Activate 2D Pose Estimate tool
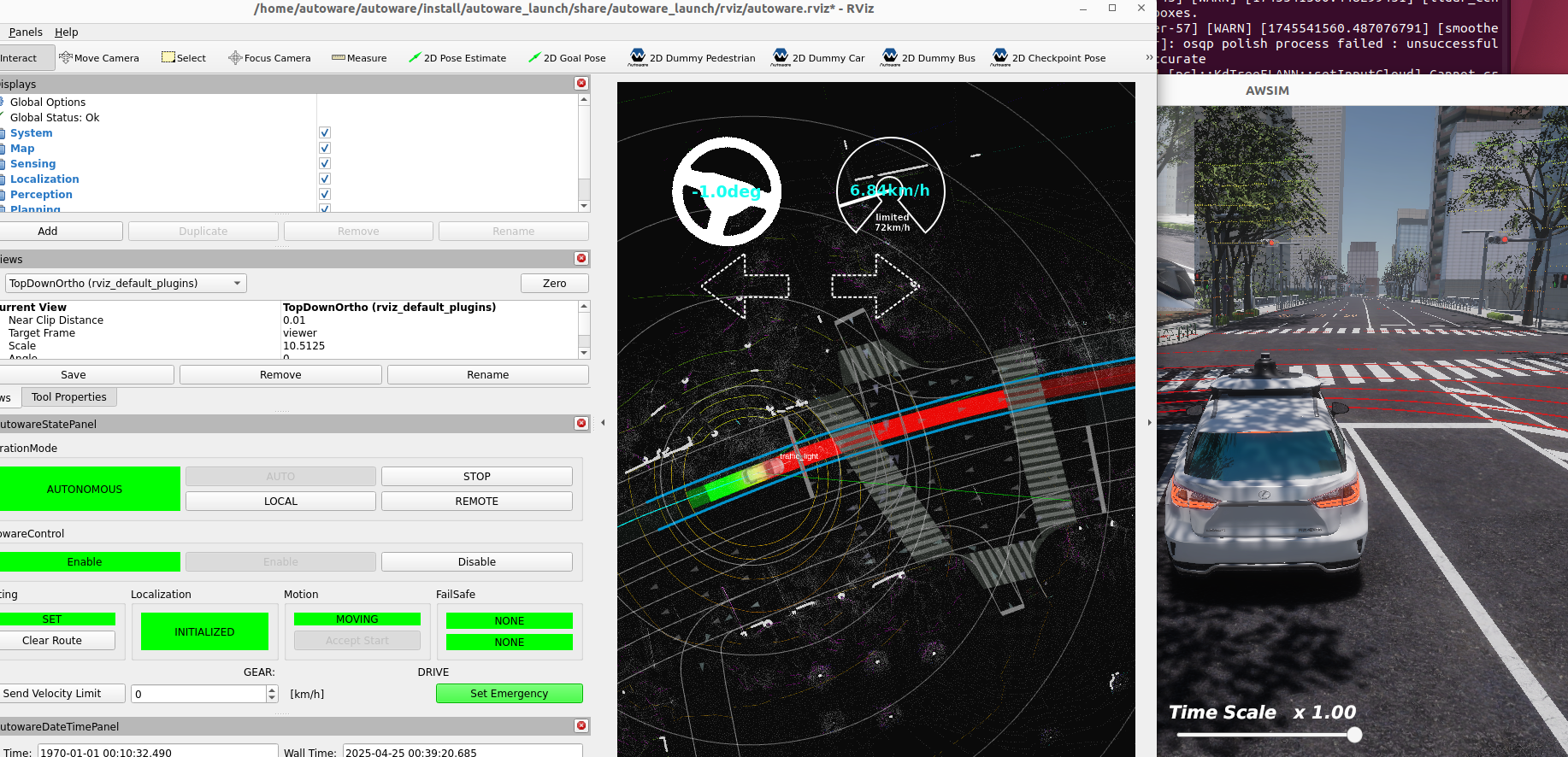This screenshot has height=757, width=1568. [x=457, y=58]
